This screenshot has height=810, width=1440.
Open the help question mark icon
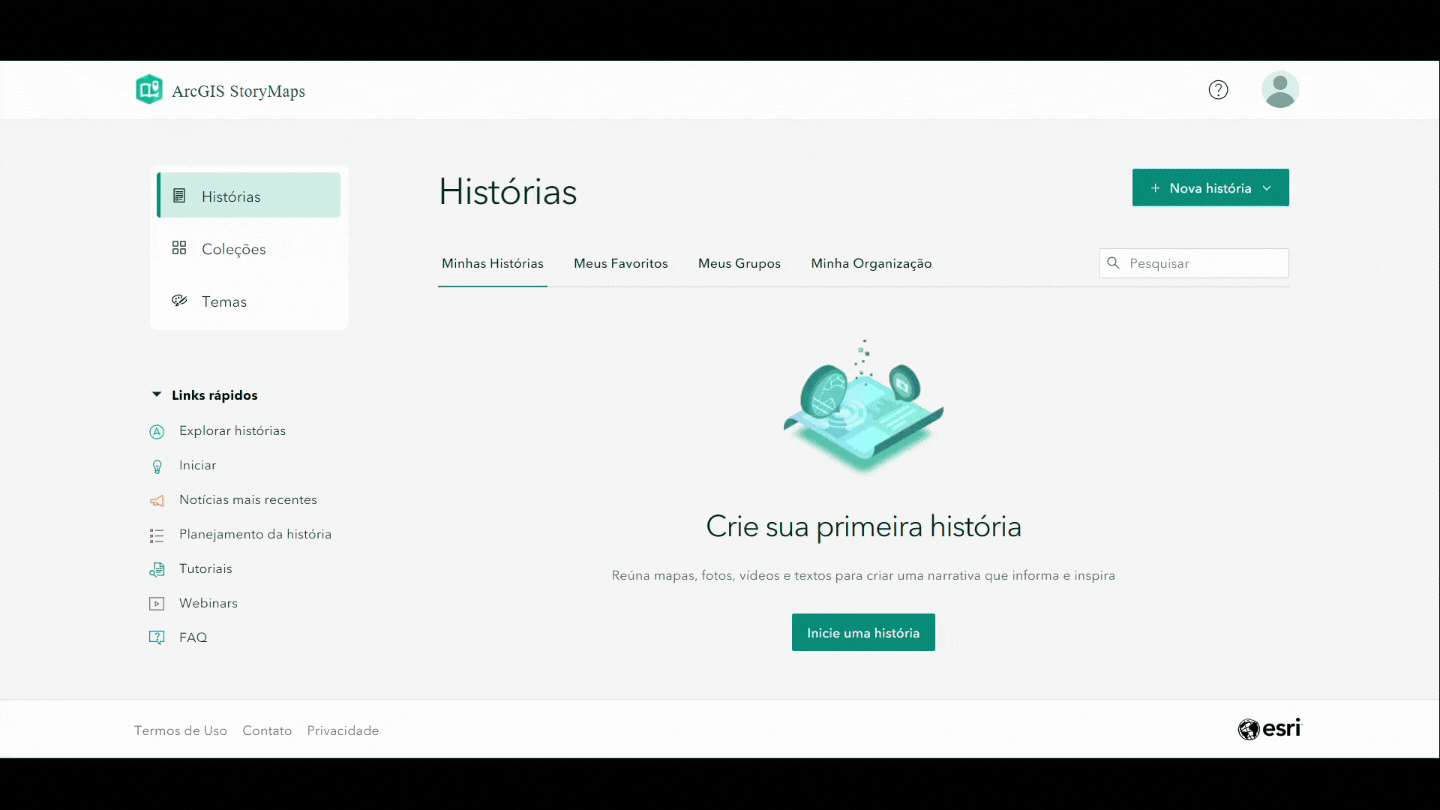point(1218,90)
